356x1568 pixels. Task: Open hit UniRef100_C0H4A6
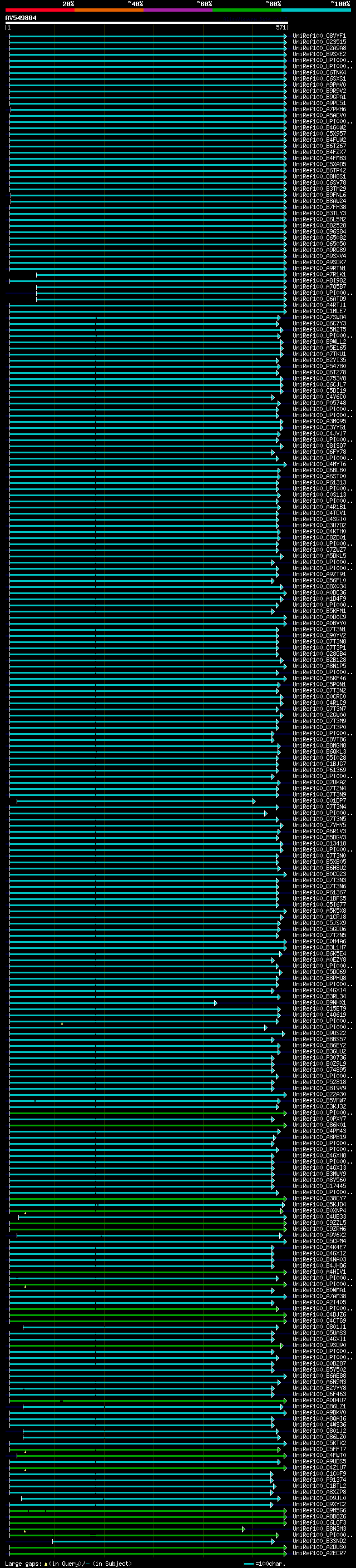coord(319,941)
